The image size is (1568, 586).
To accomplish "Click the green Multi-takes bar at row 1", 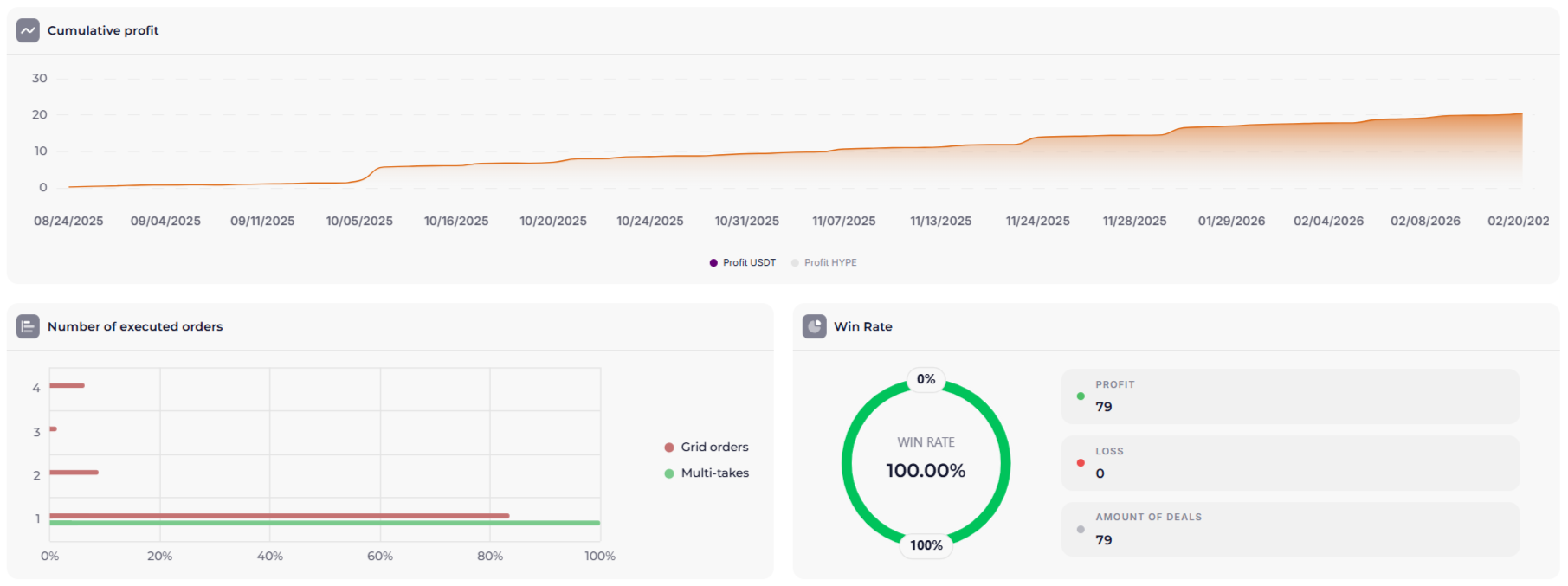I will [x=325, y=523].
